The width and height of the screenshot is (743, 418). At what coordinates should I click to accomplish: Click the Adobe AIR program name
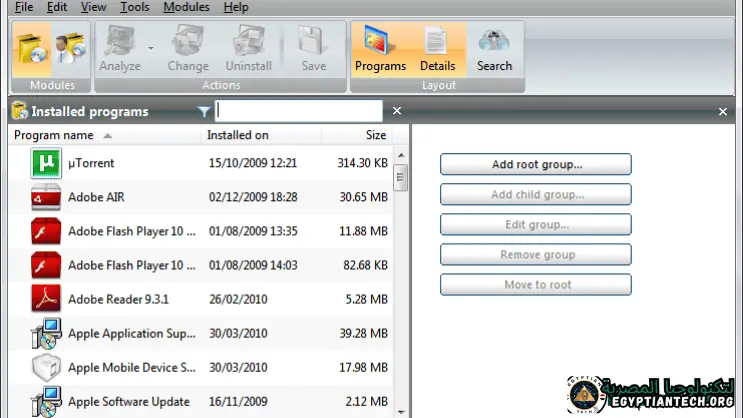pos(96,197)
